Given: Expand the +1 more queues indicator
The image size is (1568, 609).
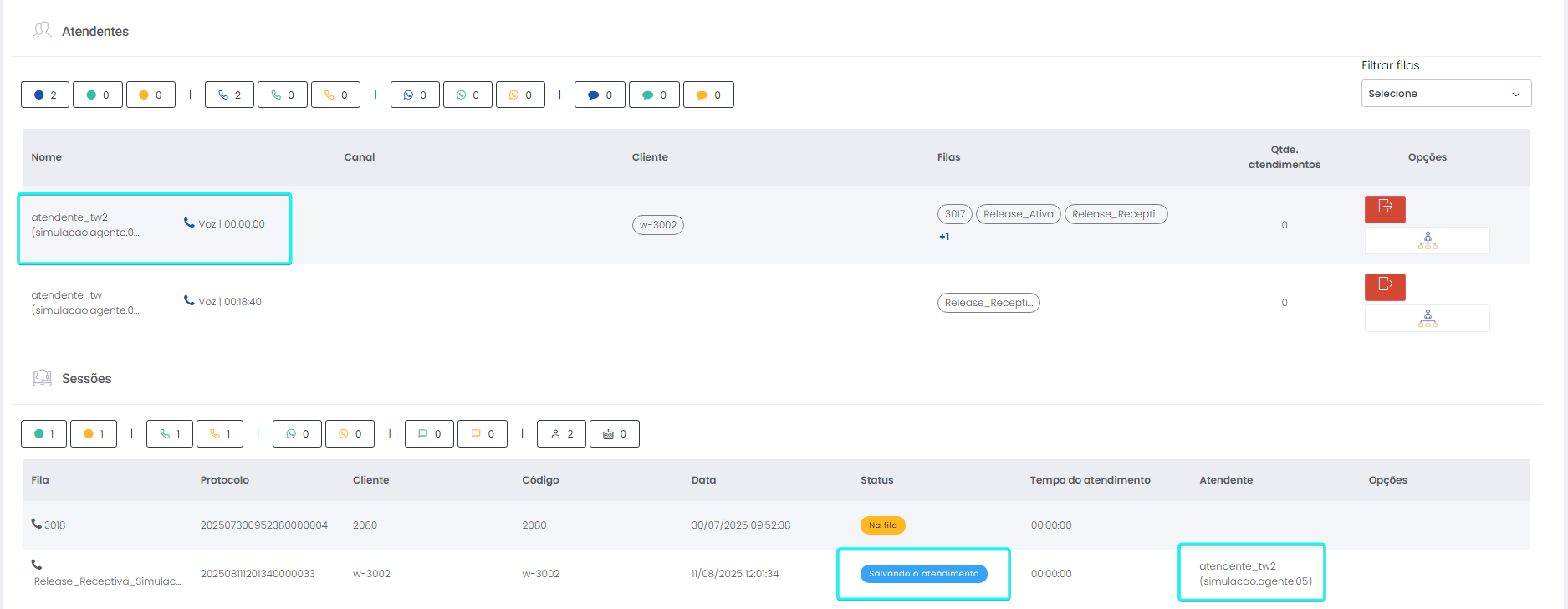Looking at the screenshot, I should point(944,237).
